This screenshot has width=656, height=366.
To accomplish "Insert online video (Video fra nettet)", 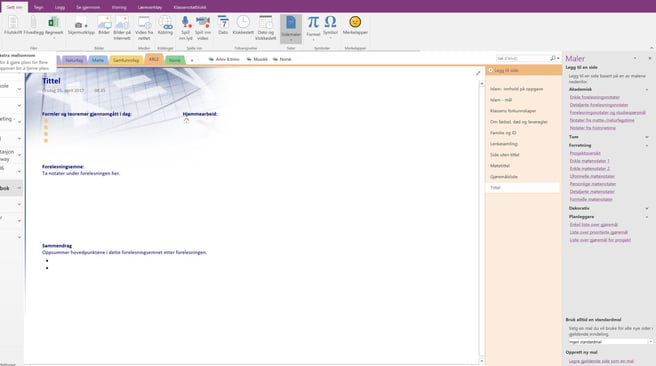I will pyautogui.click(x=144, y=28).
